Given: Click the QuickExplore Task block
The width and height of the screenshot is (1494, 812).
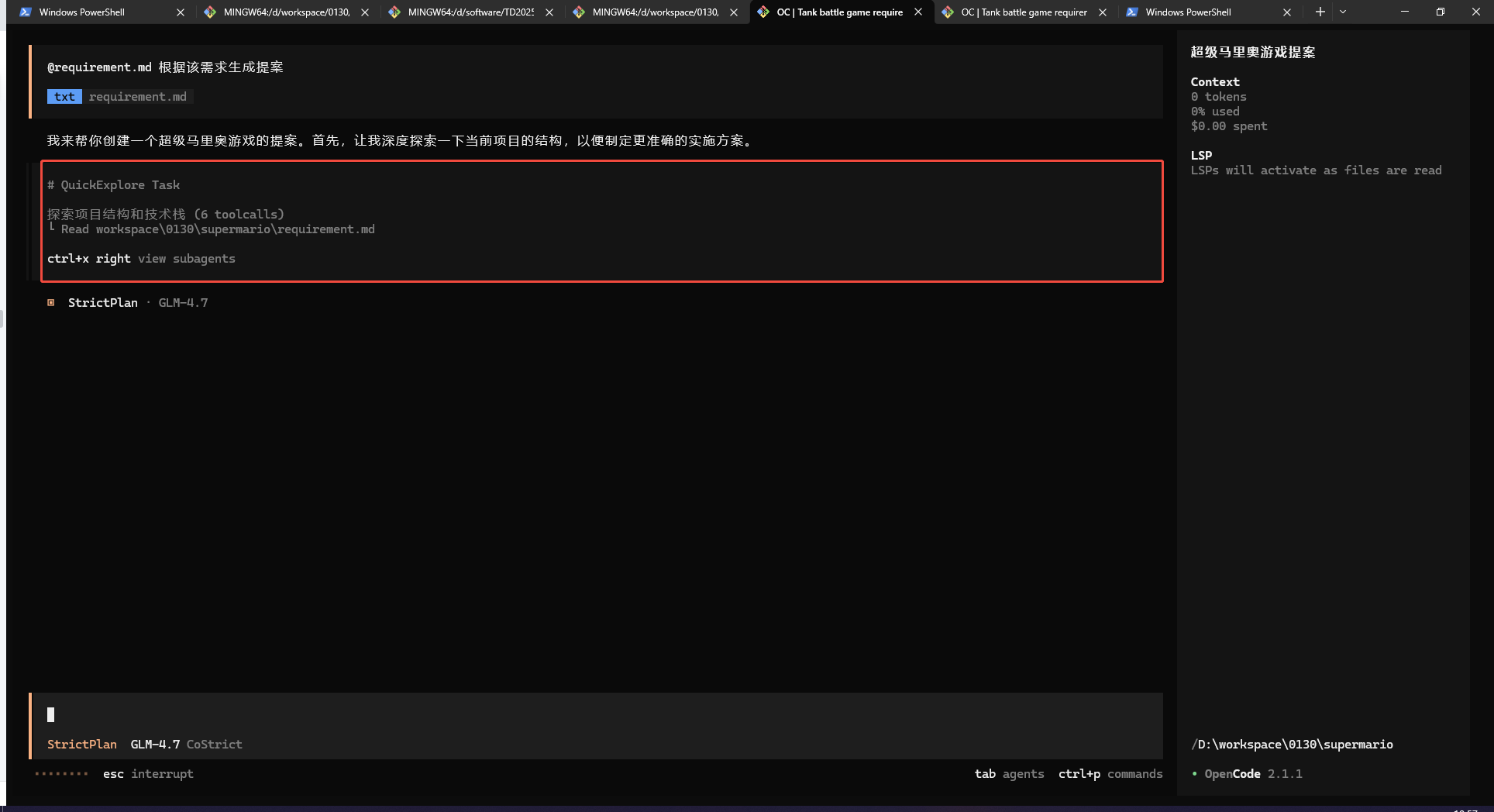Looking at the screenshot, I should (x=601, y=222).
